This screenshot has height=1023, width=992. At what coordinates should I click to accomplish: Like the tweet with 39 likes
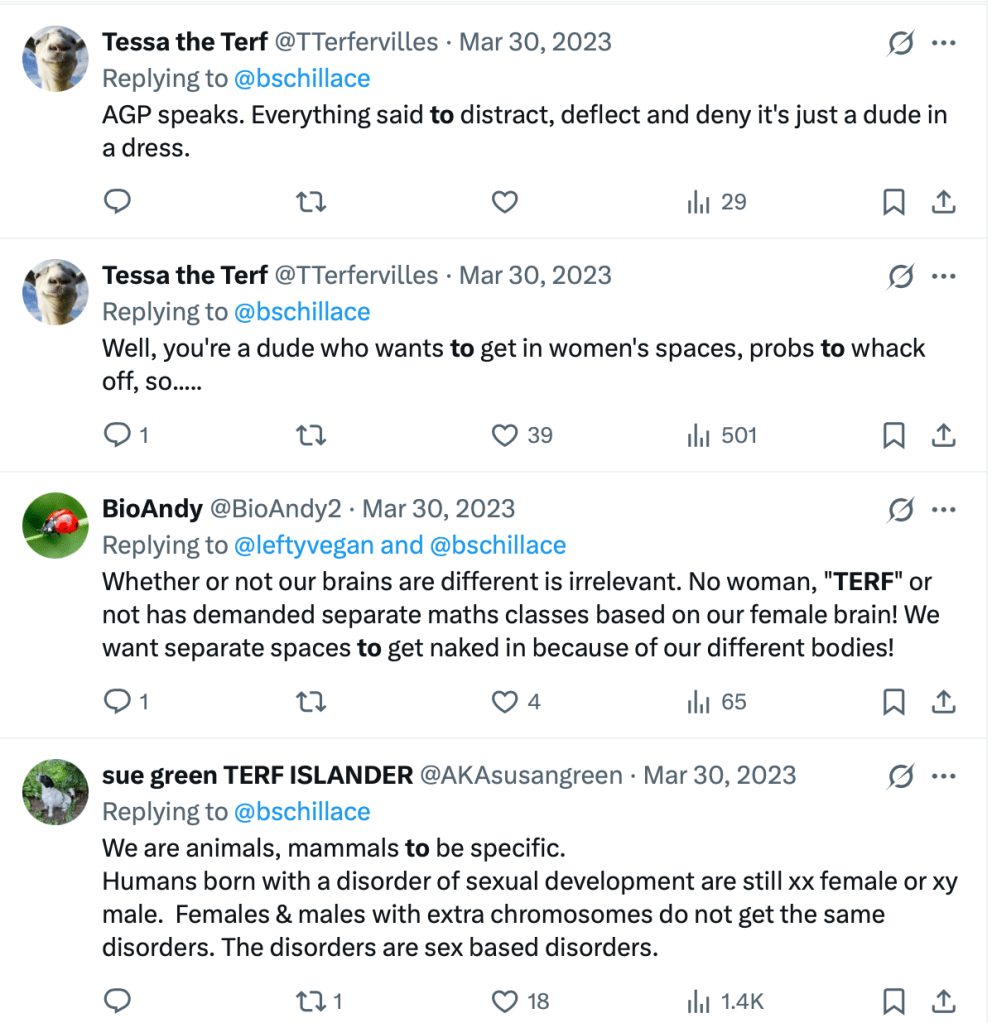pos(505,436)
